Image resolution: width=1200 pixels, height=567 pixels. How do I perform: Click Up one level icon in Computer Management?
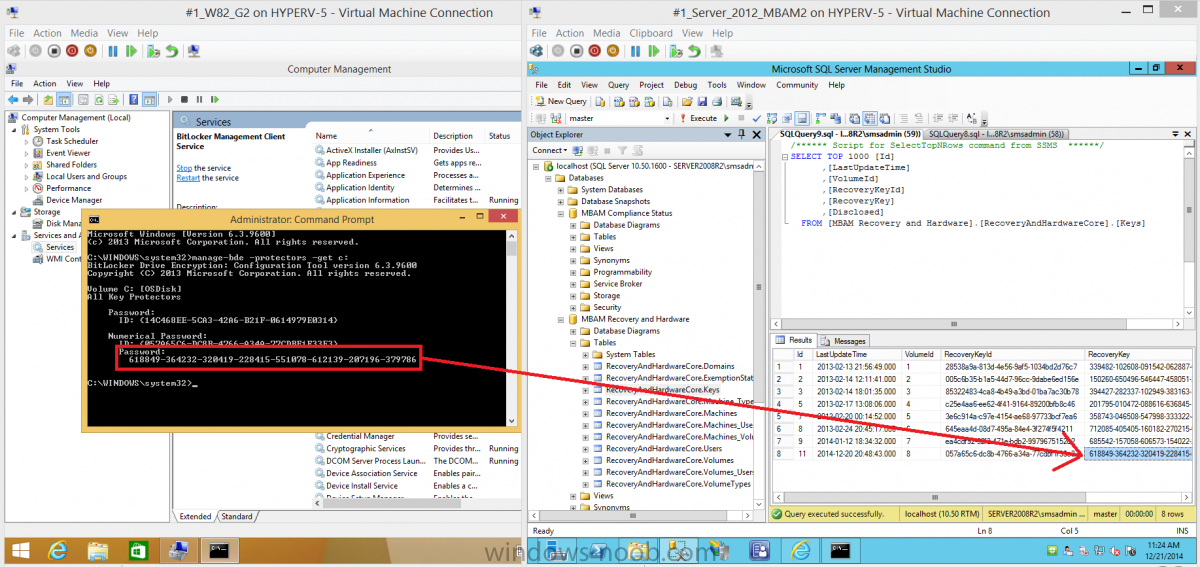tap(48, 99)
